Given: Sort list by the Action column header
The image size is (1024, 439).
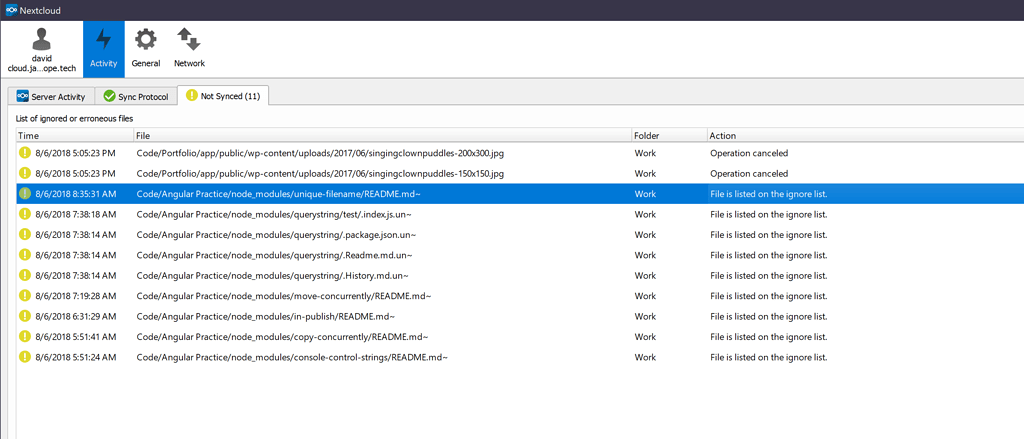Looking at the screenshot, I should click(x=865, y=136).
